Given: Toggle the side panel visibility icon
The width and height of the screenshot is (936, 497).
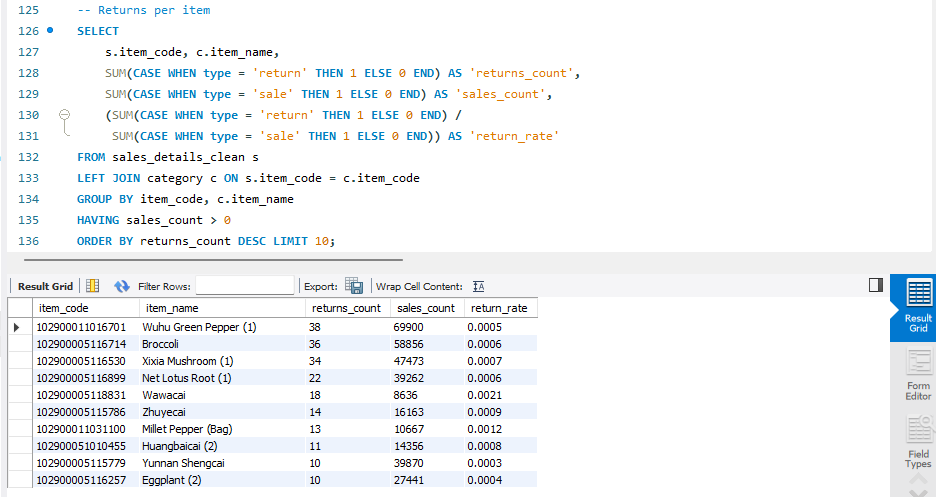Looking at the screenshot, I should [x=876, y=285].
